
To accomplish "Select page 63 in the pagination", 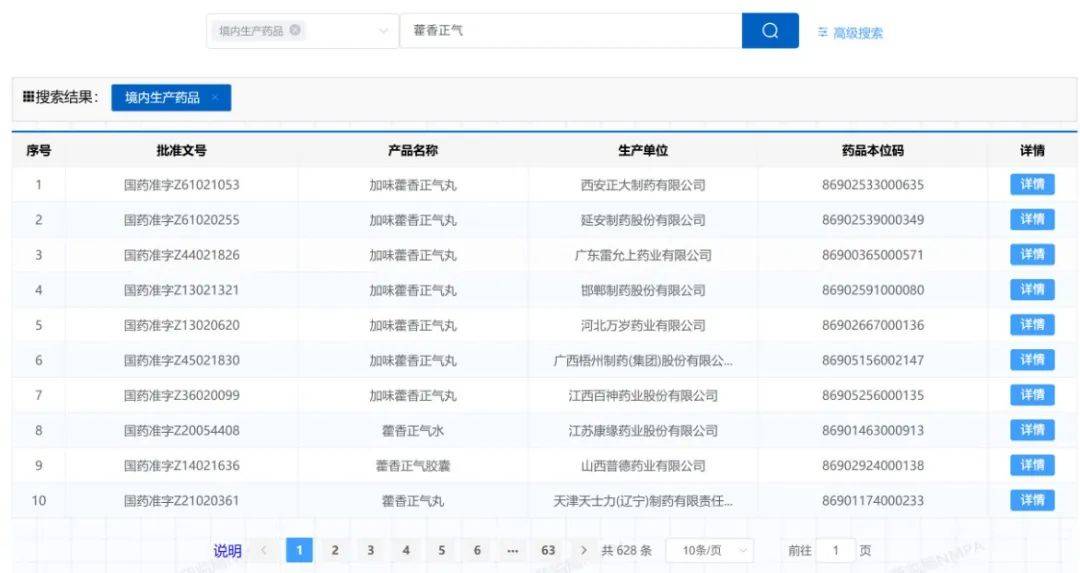I will point(548,550).
